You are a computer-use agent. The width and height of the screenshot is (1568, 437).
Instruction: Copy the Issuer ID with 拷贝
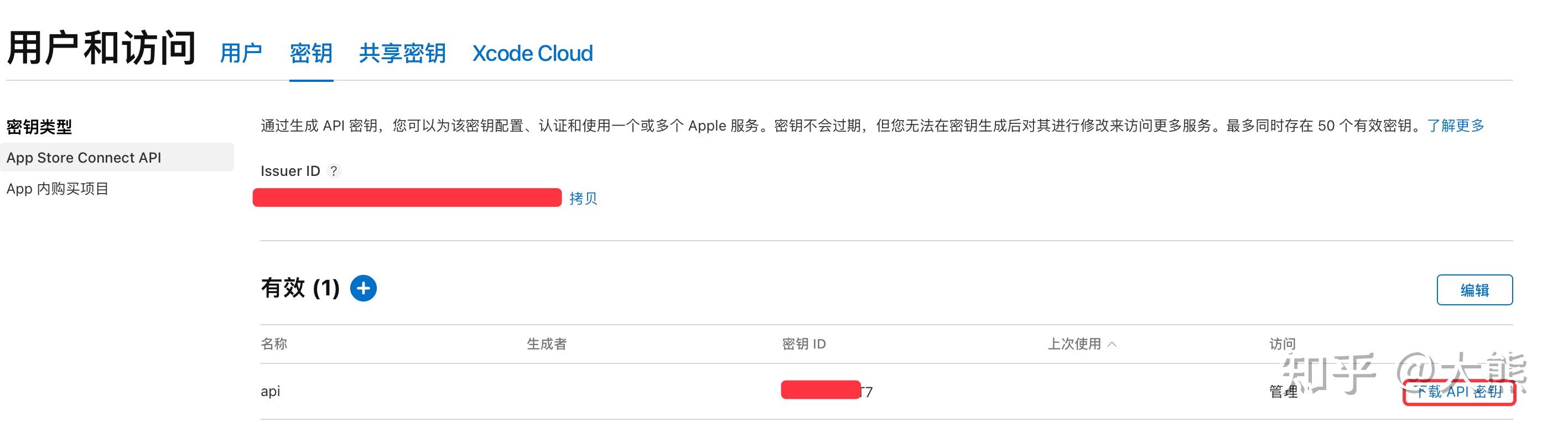[583, 198]
